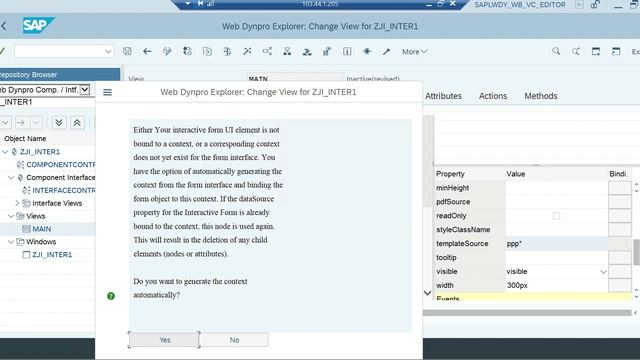Select the MAIN view tree item
640x360 pixels.
pos(42,229)
